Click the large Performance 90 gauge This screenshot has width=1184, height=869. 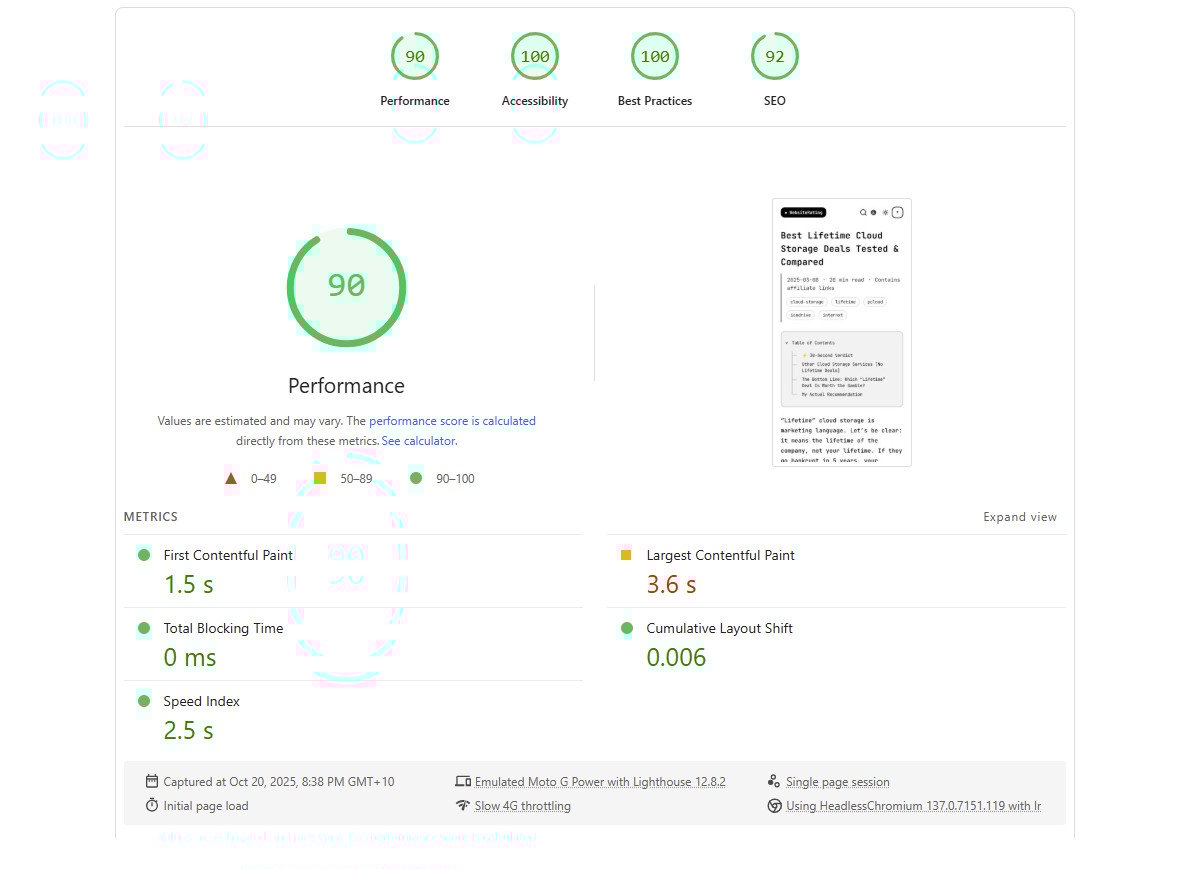click(346, 287)
